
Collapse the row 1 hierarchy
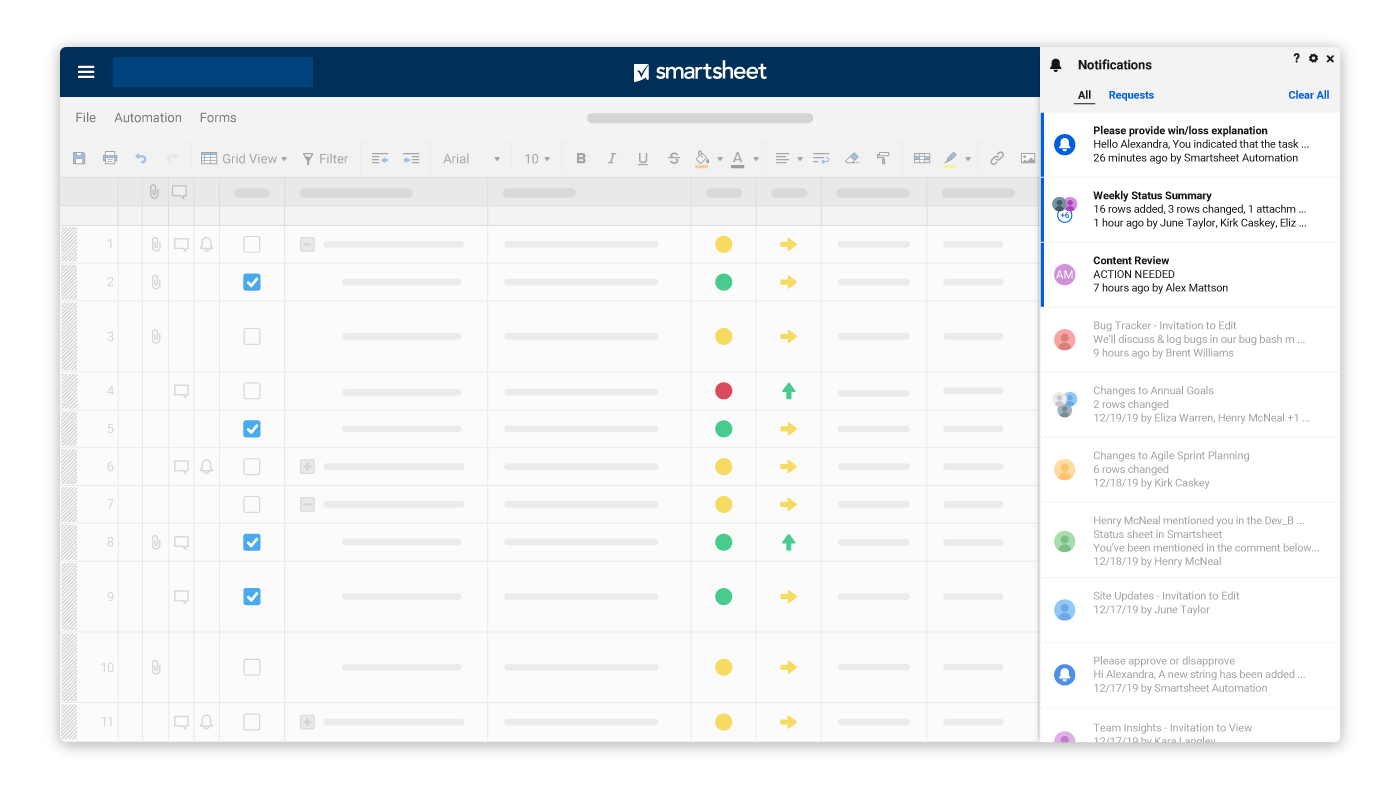[x=307, y=244]
